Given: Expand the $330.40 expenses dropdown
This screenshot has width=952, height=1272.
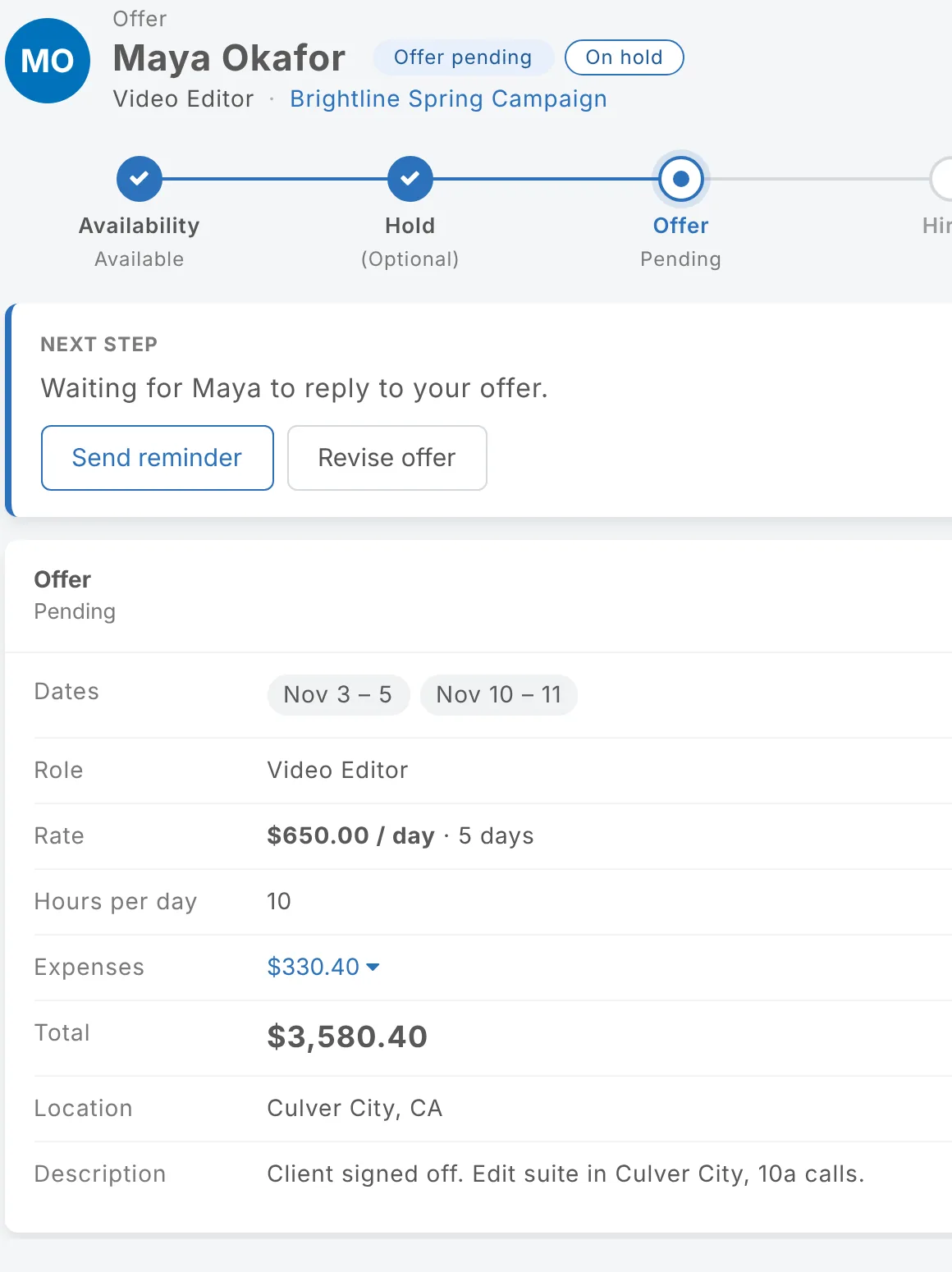Looking at the screenshot, I should [x=323, y=967].
